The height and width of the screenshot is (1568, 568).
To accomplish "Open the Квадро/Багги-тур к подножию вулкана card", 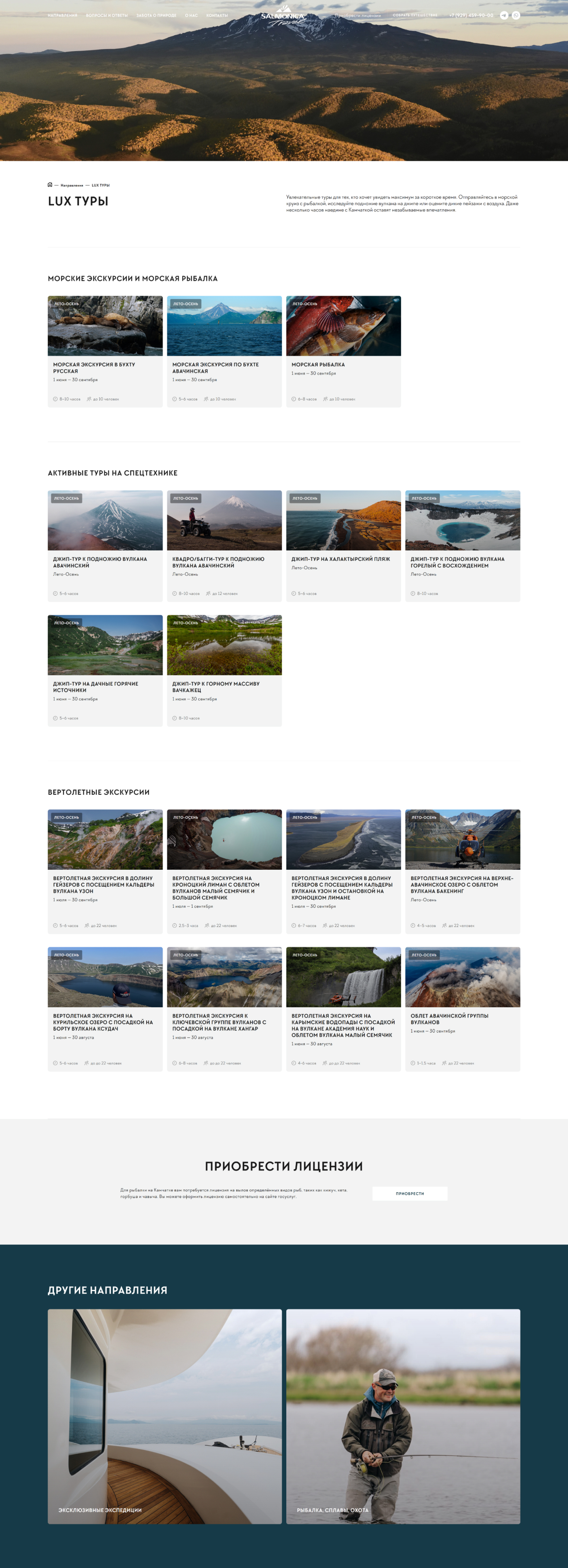I will click(x=224, y=546).
